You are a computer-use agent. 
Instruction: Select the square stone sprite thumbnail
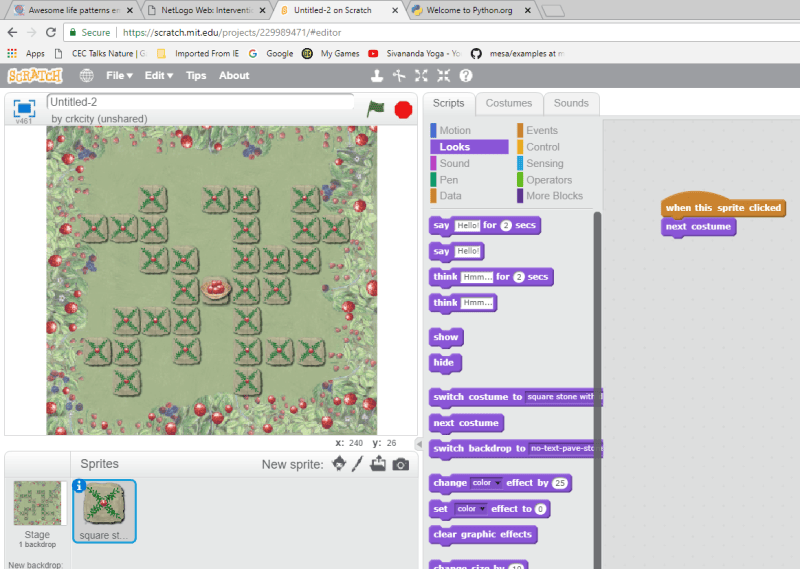click(104, 511)
